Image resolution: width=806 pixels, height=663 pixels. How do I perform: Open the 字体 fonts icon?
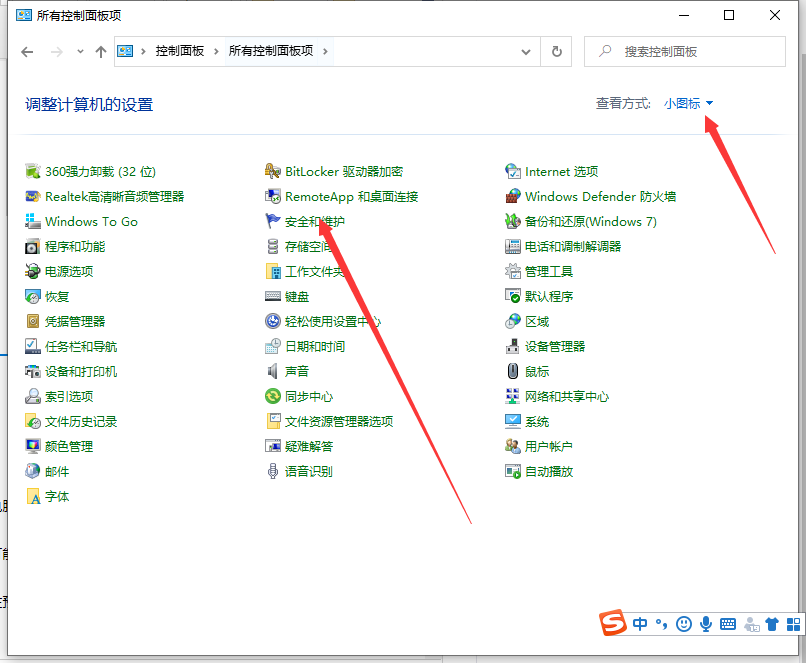coord(33,497)
